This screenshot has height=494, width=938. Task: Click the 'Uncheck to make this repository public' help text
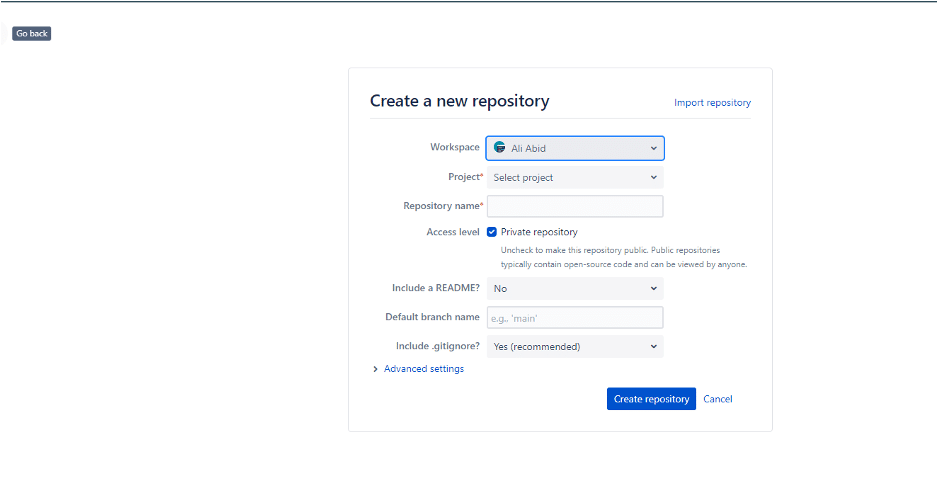[x=624, y=257]
